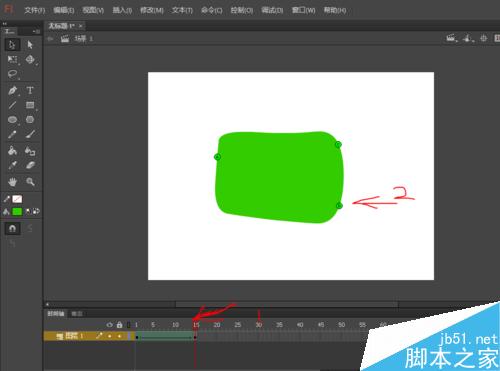Click the keyframe at frame 1
500x371 pixels.
pos(137,336)
